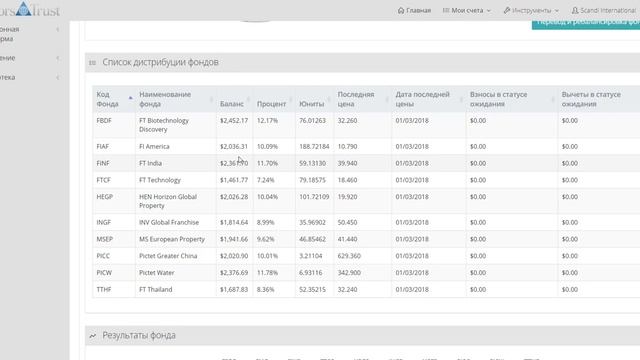Screen dimensions: 640x360
Task: Click balance value $1,814.64
Action: pos(234,222)
